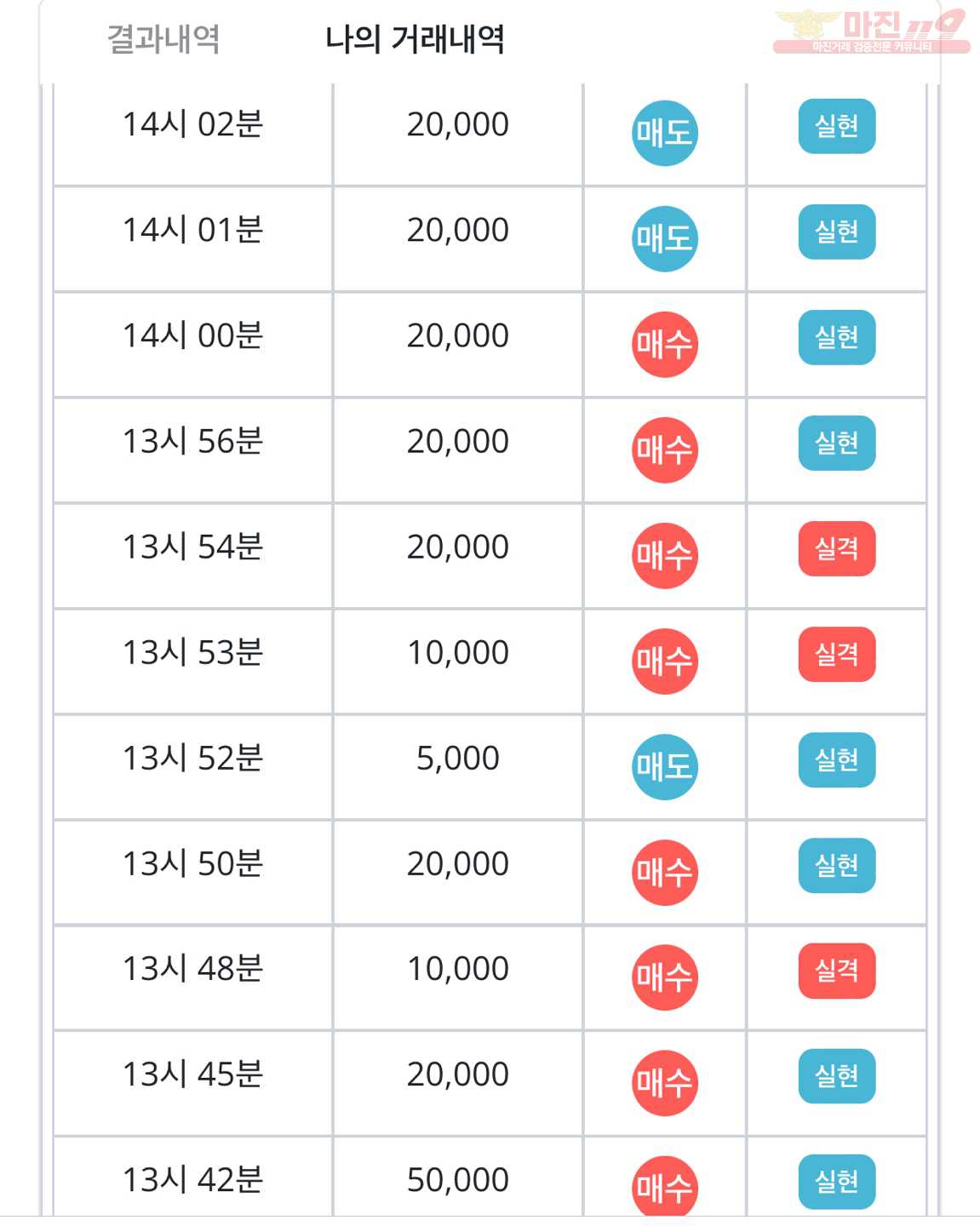Select the 14시 00분 time cell
This screenshot has width=980, height=1226.
[x=193, y=345]
